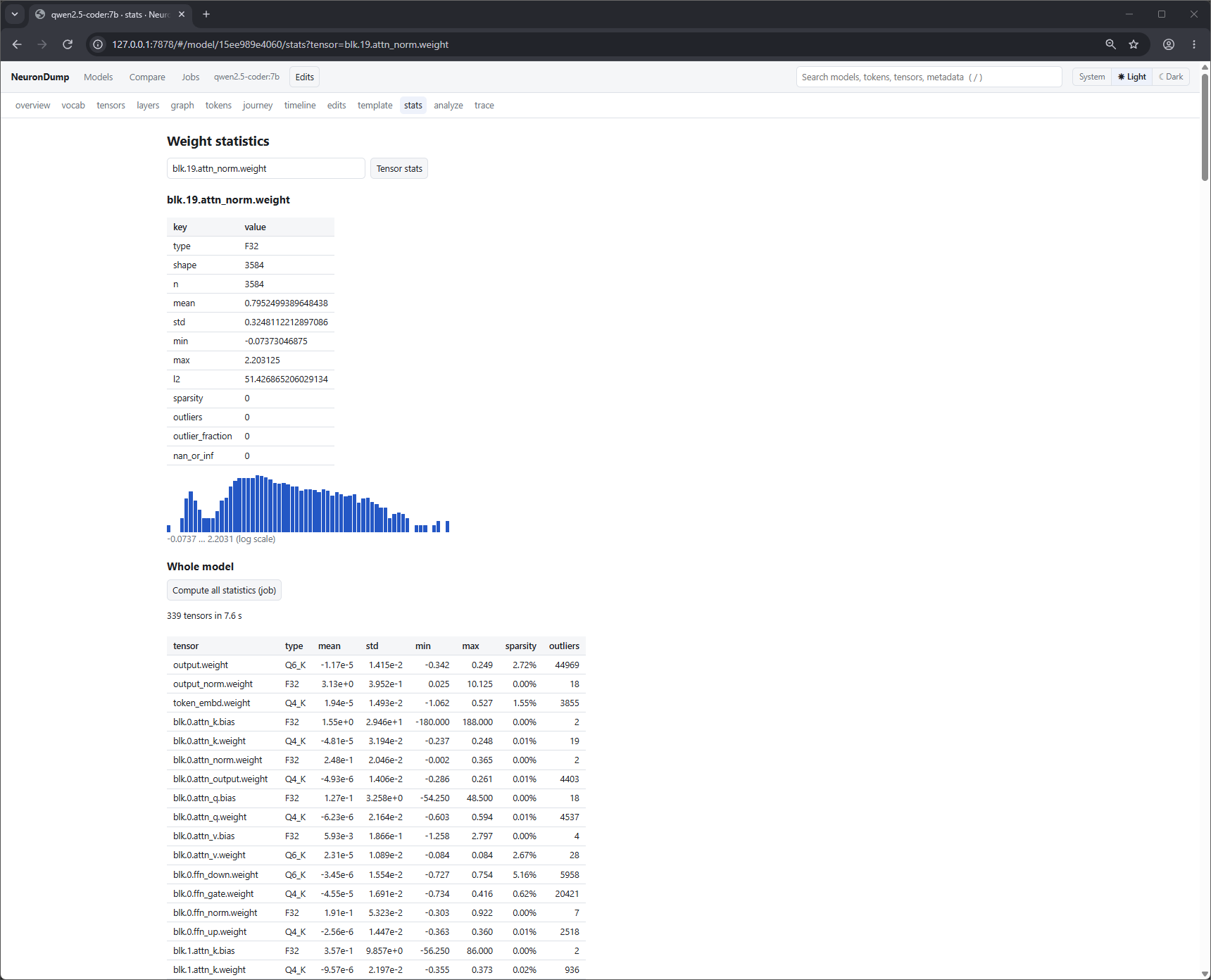Image resolution: width=1211 pixels, height=980 pixels.
Task: Click Compute all statistics (job) button
Action: pyautogui.click(x=224, y=590)
